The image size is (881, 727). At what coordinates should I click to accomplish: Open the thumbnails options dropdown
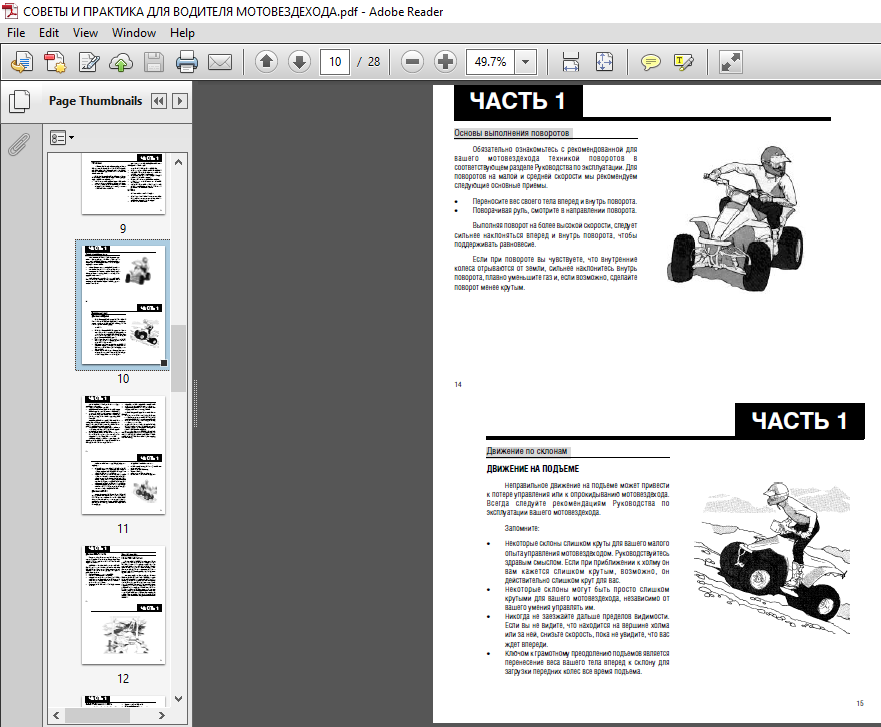[x=62, y=138]
